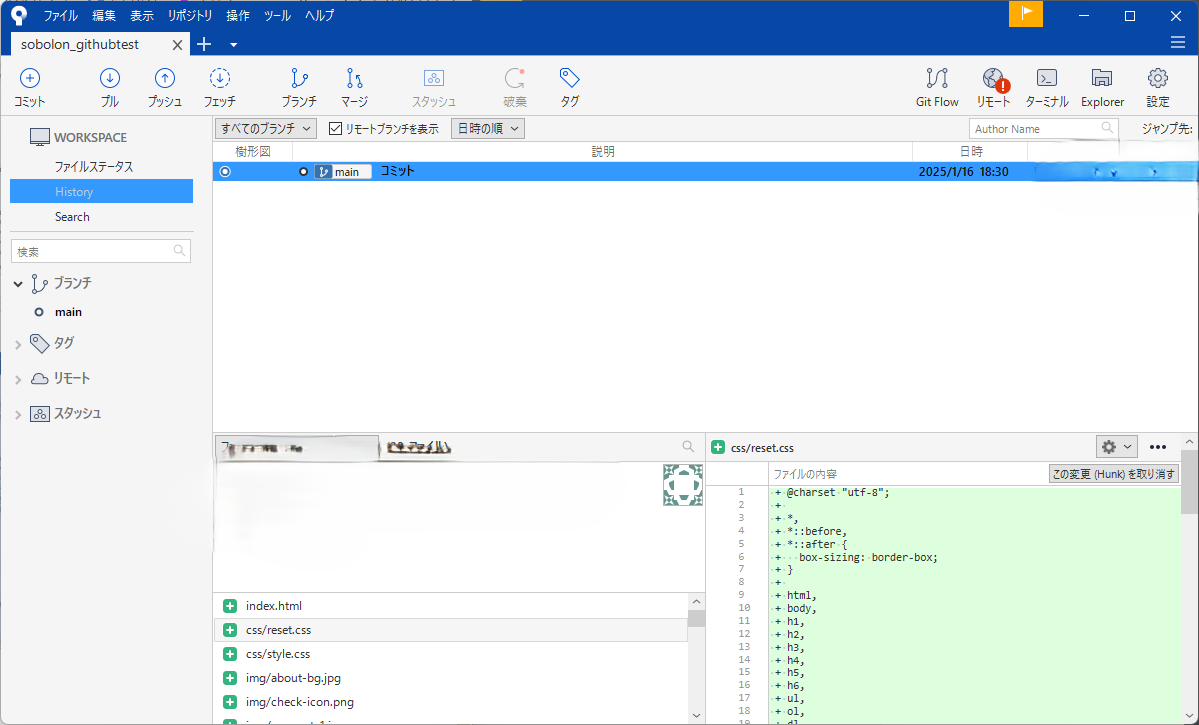Click the plus icon beside index.html

[x=229, y=606]
